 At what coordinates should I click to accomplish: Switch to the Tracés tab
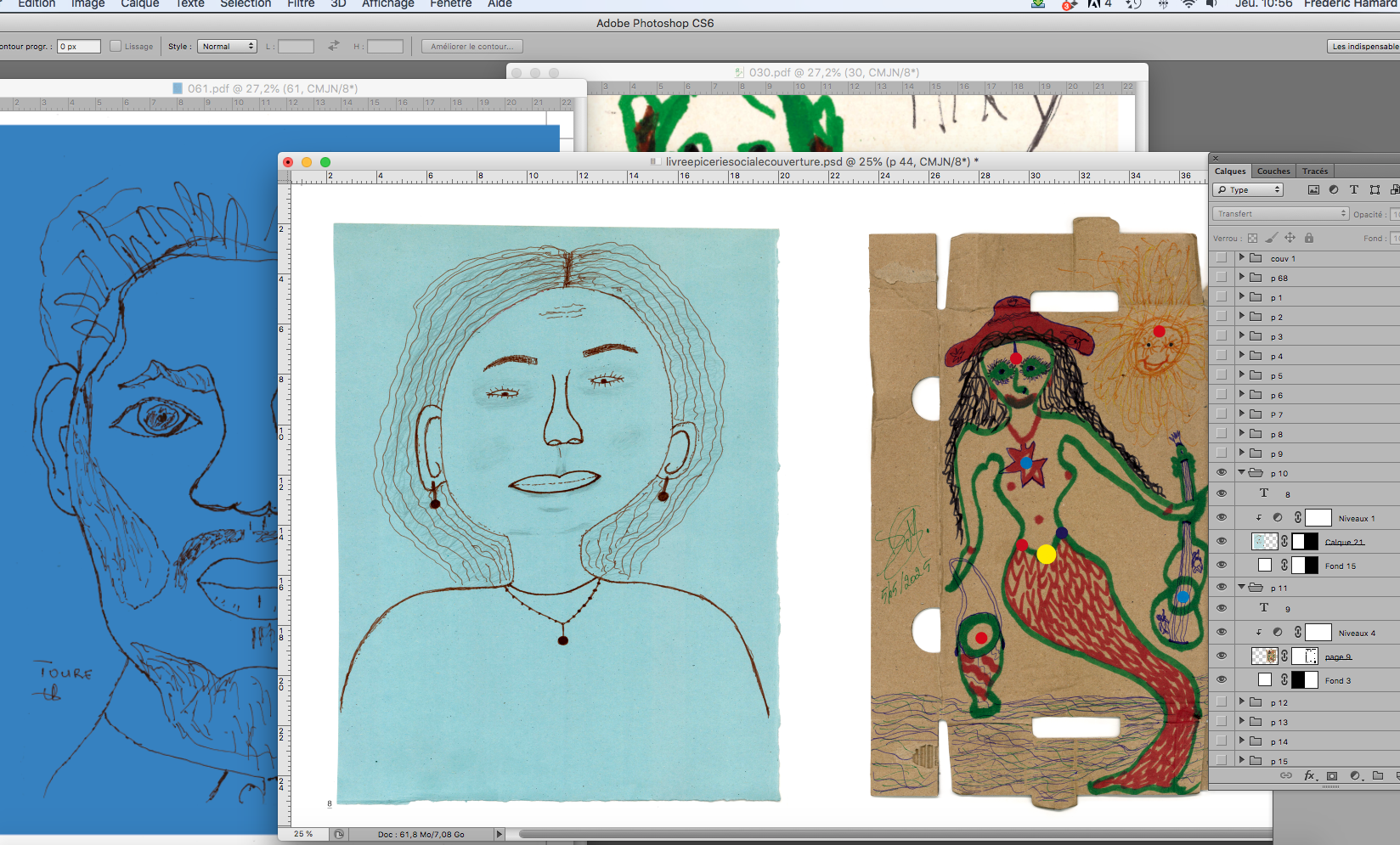pos(1315,171)
